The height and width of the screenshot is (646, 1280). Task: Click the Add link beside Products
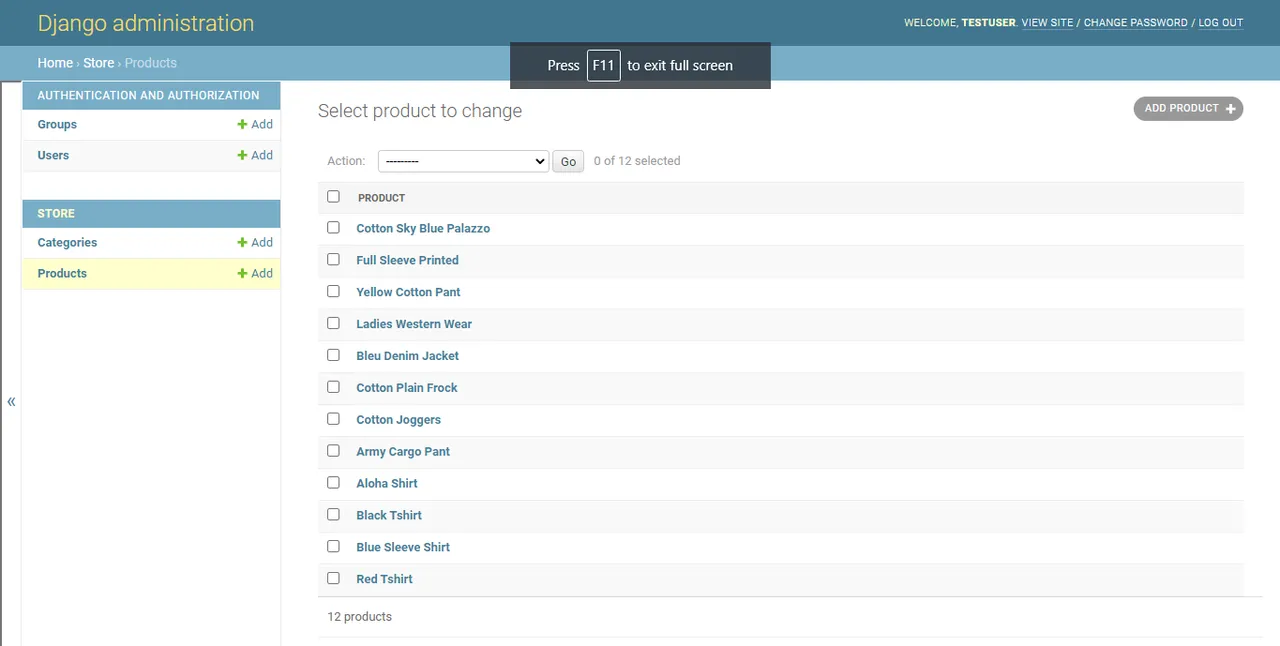point(255,274)
